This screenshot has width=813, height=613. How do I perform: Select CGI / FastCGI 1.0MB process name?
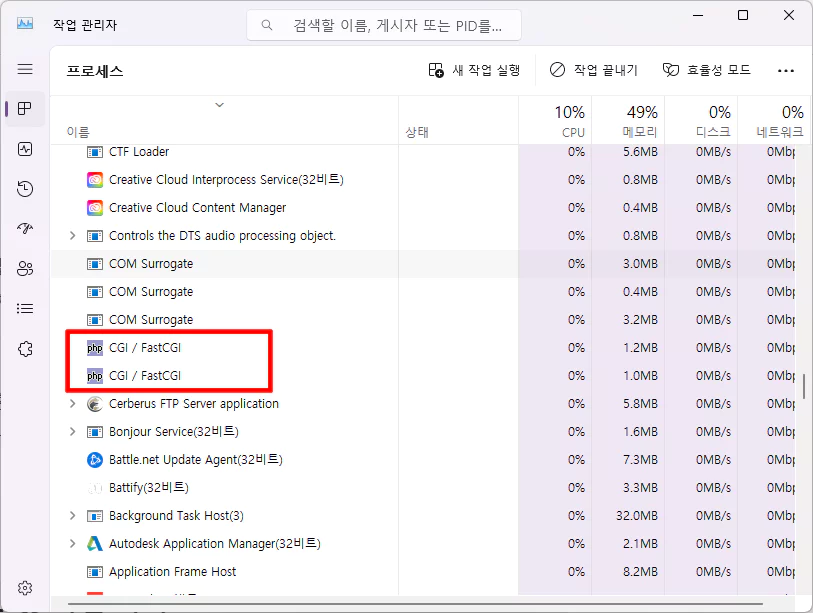pos(145,375)
